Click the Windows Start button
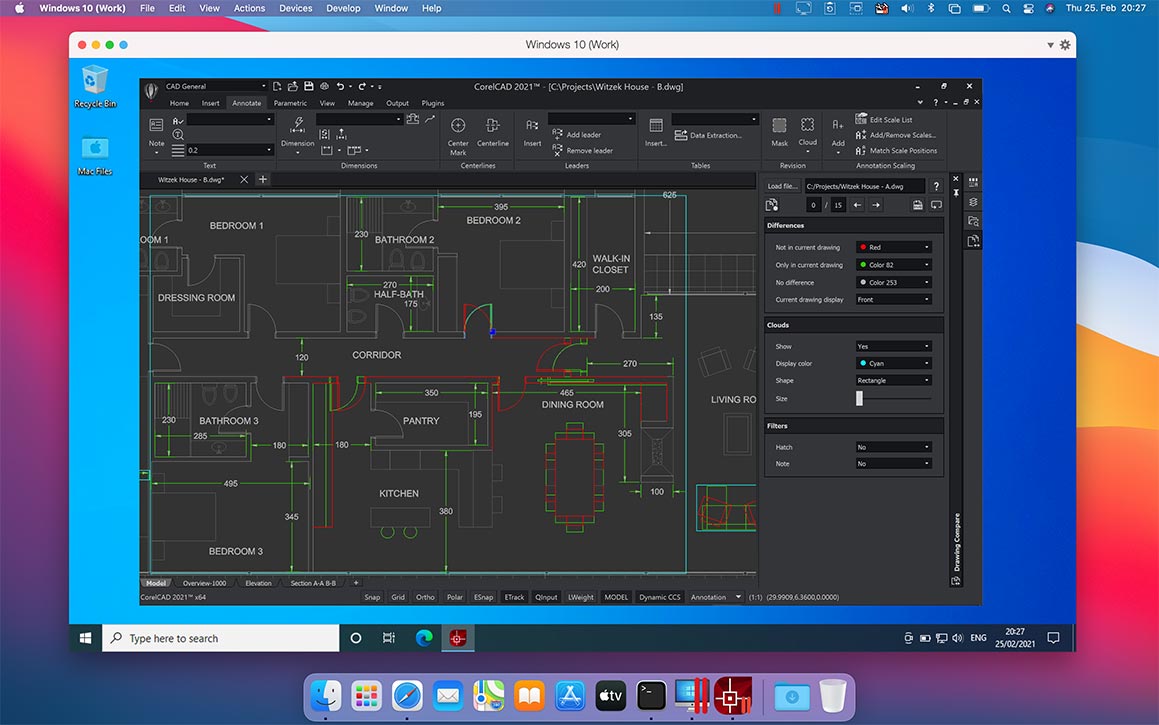The image size is (1159, 725). pos(85,638)
